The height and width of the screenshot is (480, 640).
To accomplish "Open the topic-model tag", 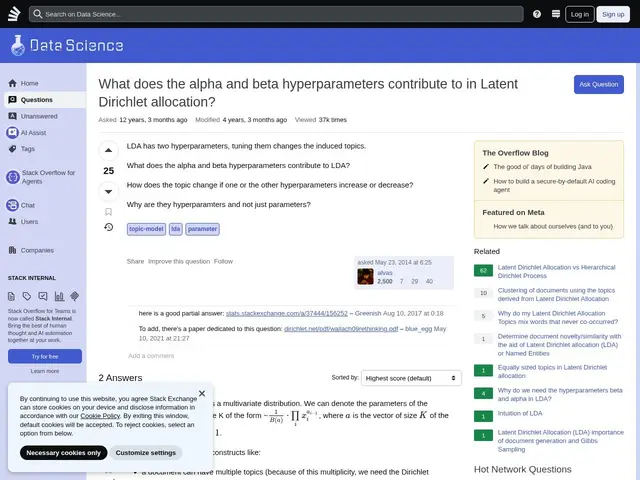I will pos(146,229).
